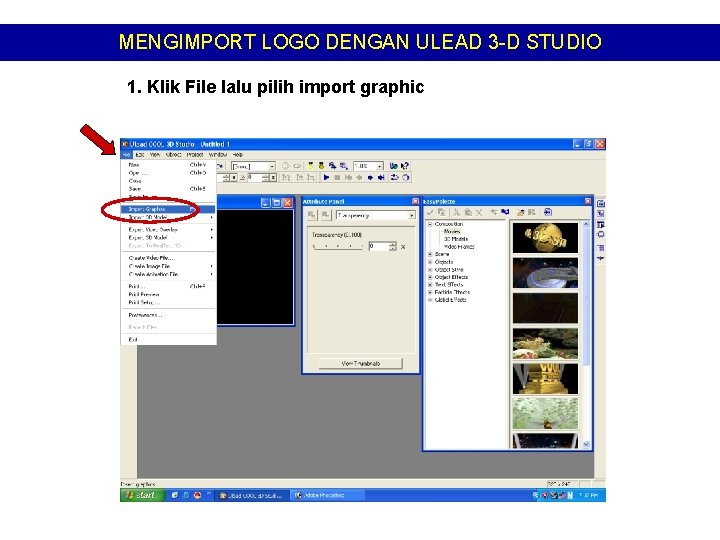Click the Windows Start button
Screen dimensions: 720x540
142,495
